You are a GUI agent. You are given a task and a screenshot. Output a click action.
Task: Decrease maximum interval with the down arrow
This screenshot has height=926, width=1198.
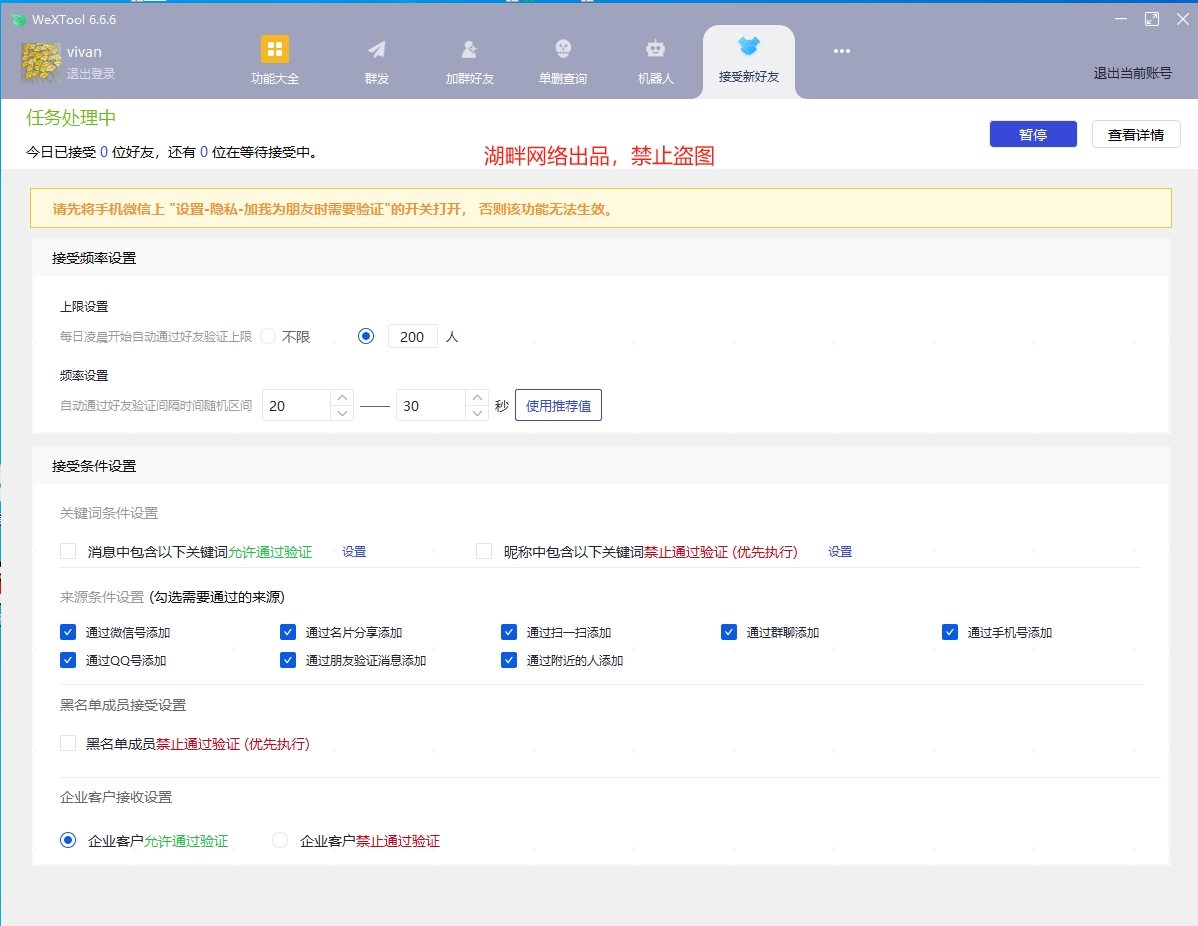[x=478, y=412]
